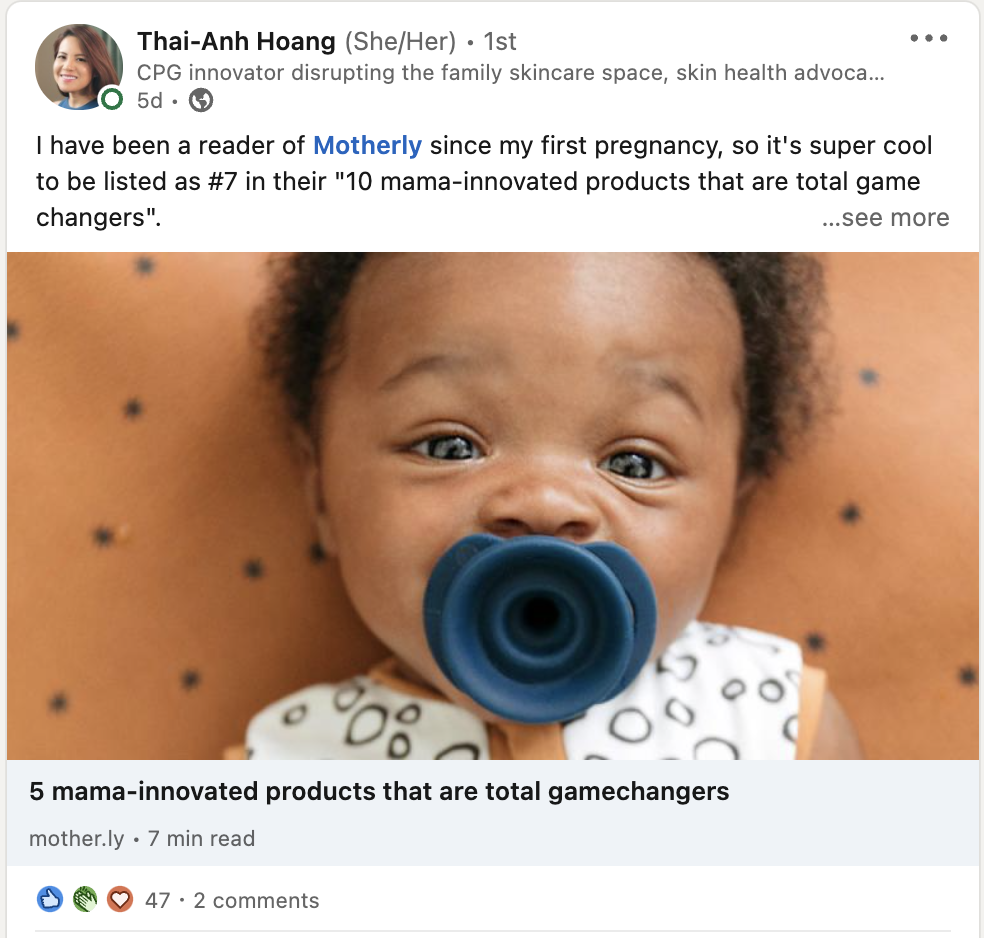Screen dimensions: 984x938
Task: Click the red heart Love reaction icon
Action: 120,899
